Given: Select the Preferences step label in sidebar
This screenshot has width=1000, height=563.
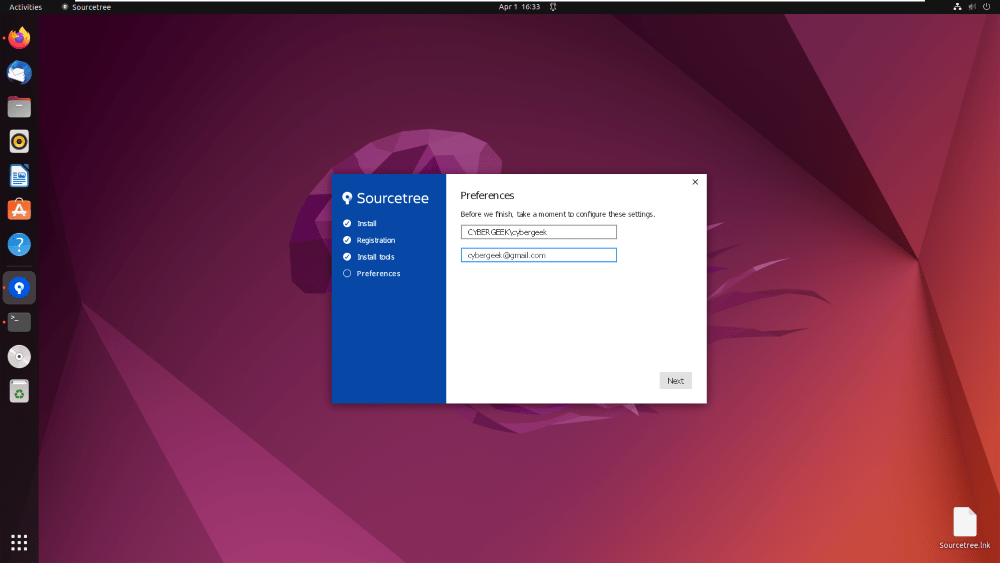Looking at the screenshot, I should 378,274.
